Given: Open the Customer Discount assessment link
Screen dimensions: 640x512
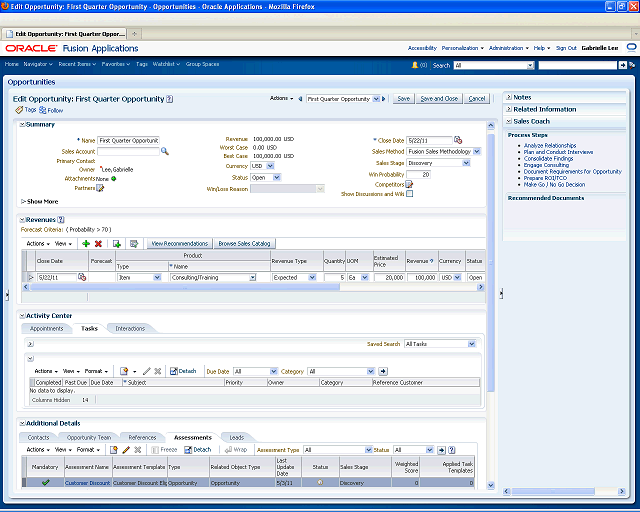Looking at the screenshot, I should click(87, 483).
